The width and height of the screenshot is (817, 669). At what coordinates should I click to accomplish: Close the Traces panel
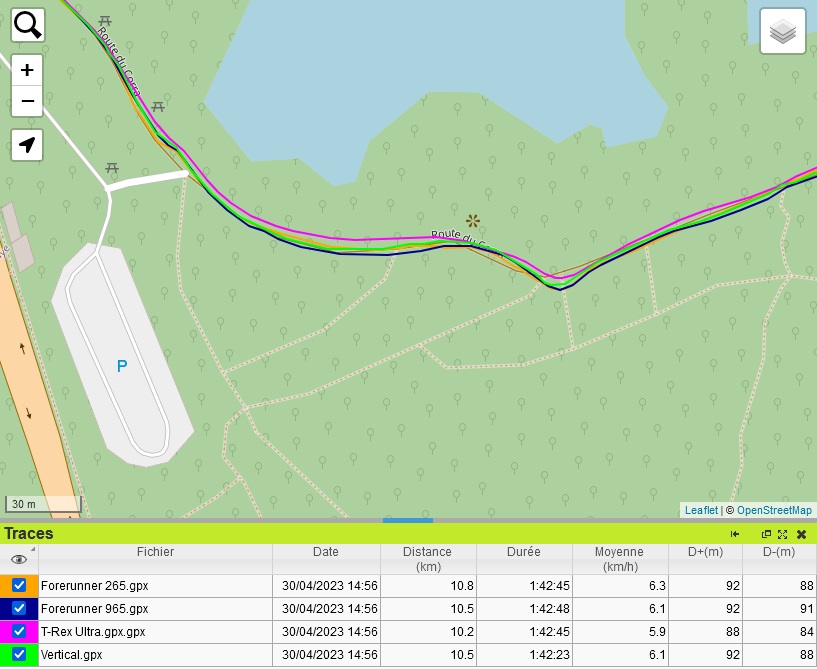(x=801, y=534)
